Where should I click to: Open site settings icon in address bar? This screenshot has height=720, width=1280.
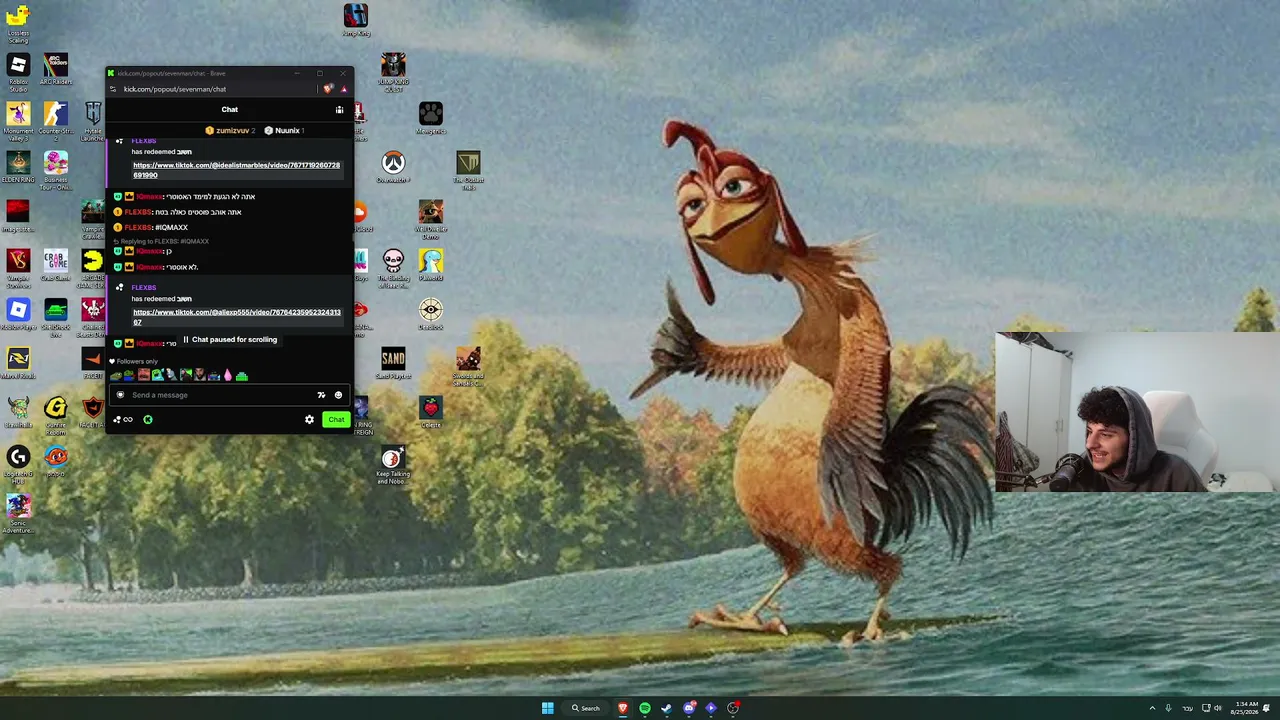coord(113,89)
